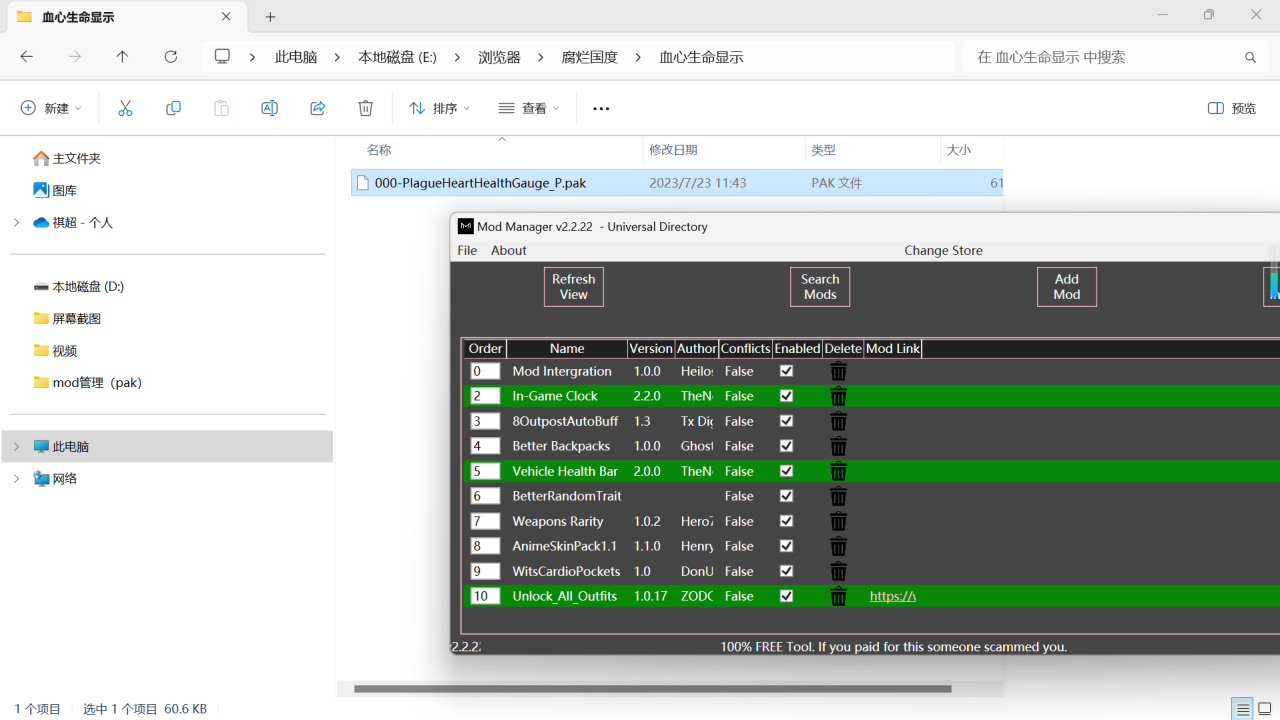Go back in File Explorer
The width and height of the screenshot is (1280, 720).
coord(27,57)
